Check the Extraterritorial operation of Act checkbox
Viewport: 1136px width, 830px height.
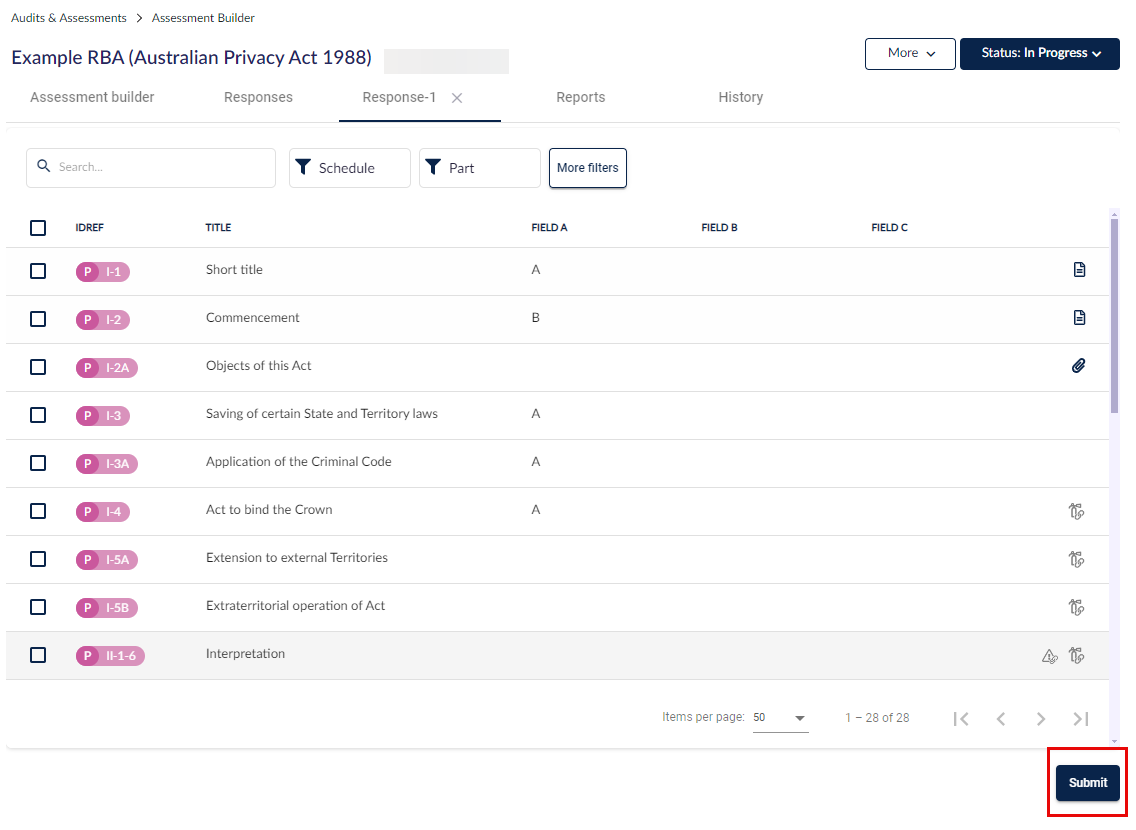click(38, 607)
